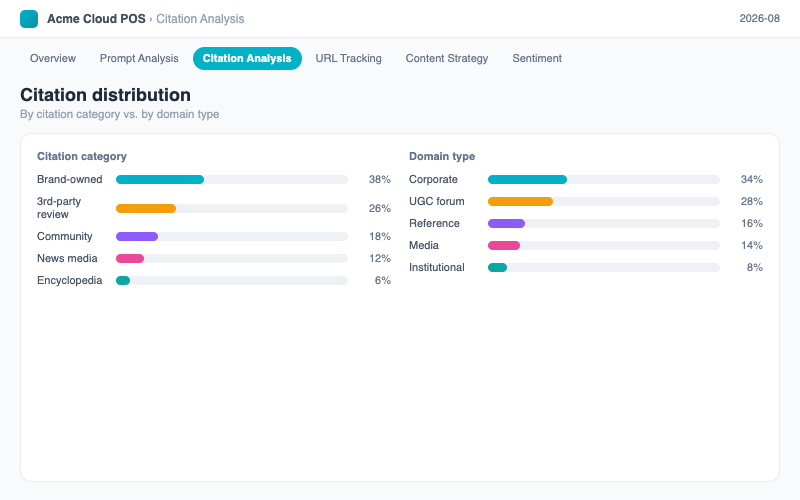Click the 38% Brand-owned value

(x=380, y=180)
